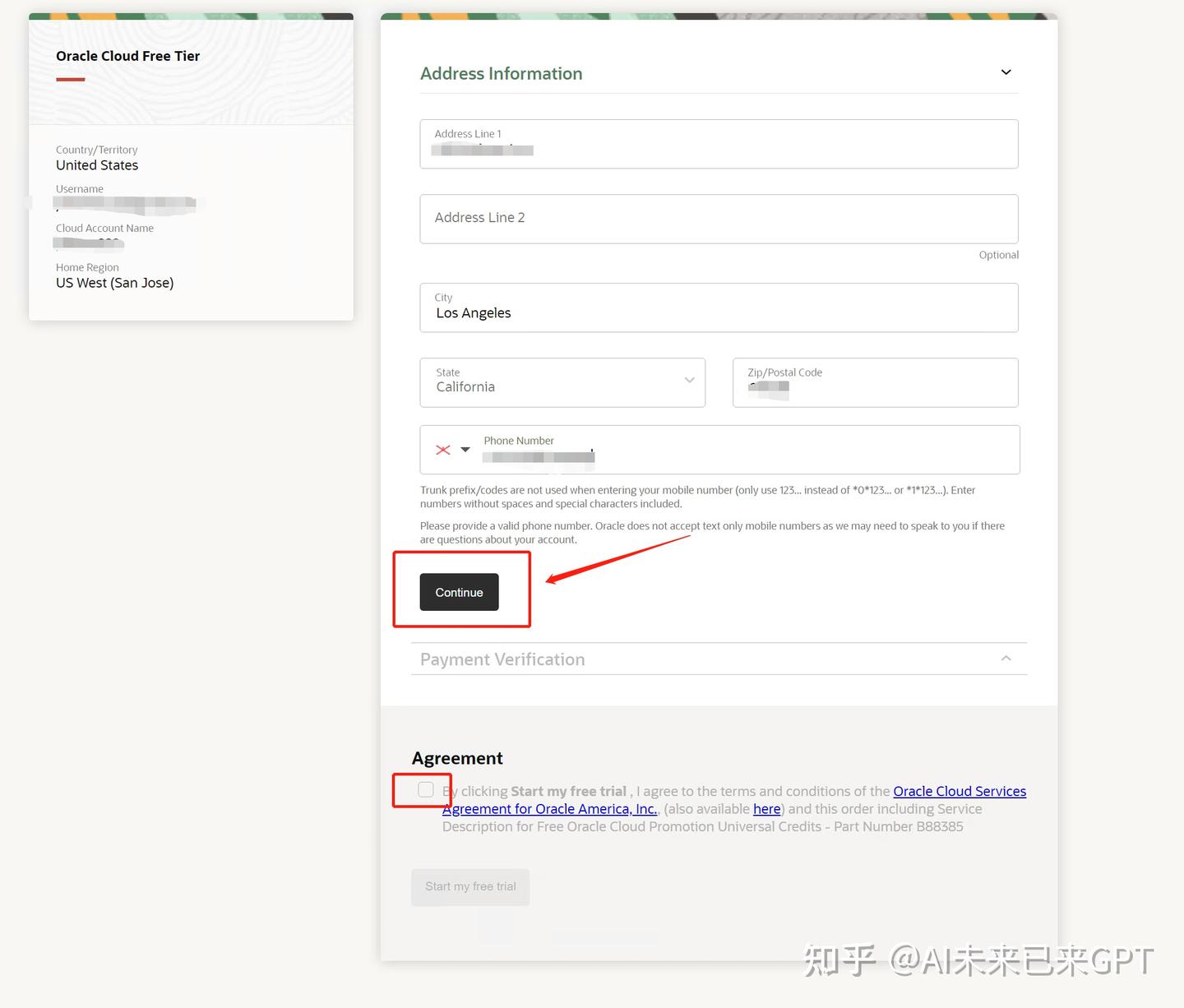This screenshot has width=1184, height=1008.
Task: Click the 'Home Region' label
Action: [x=87, y=267]
